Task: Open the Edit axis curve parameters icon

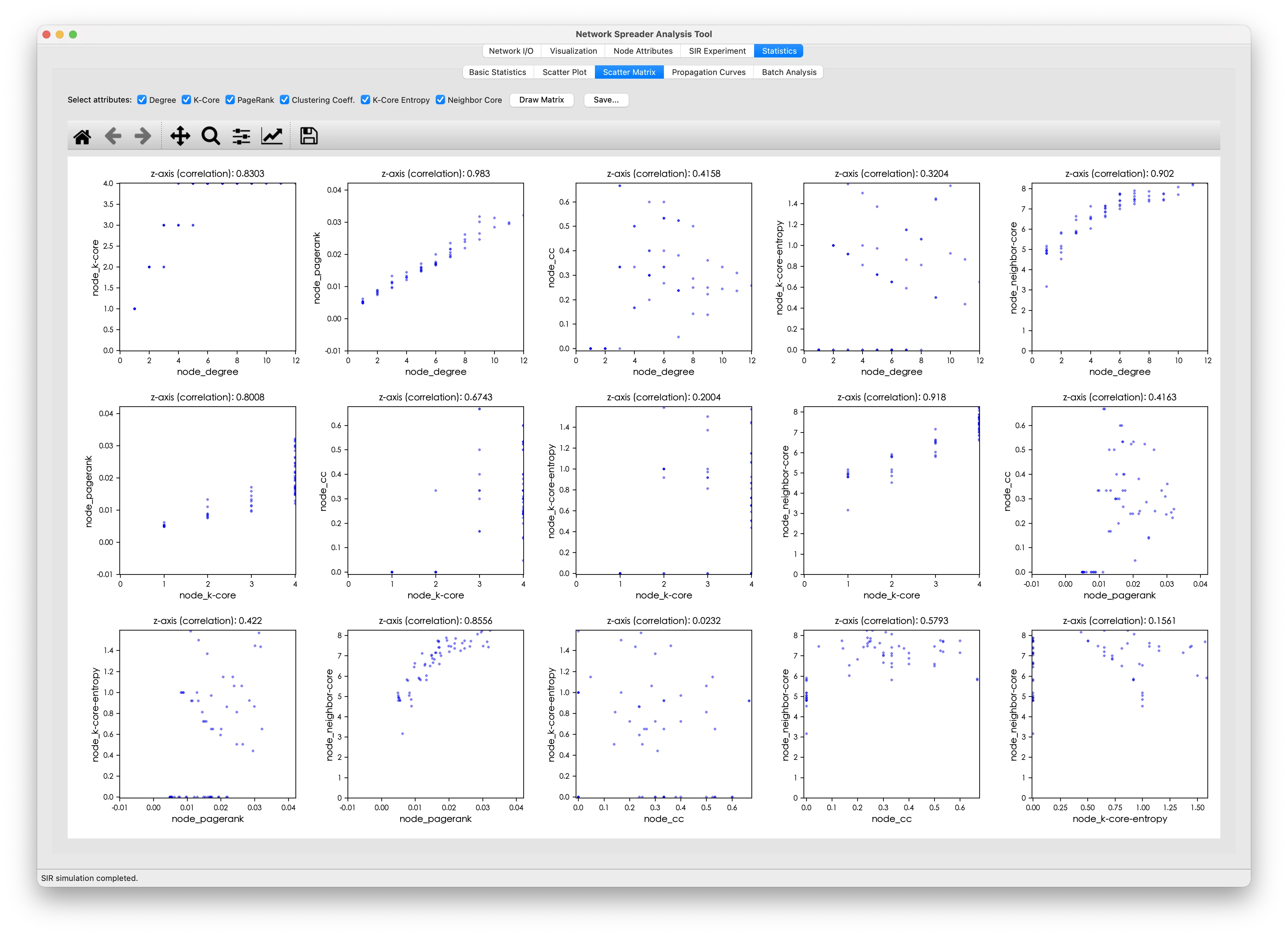Action: click(x=272, y=136)
